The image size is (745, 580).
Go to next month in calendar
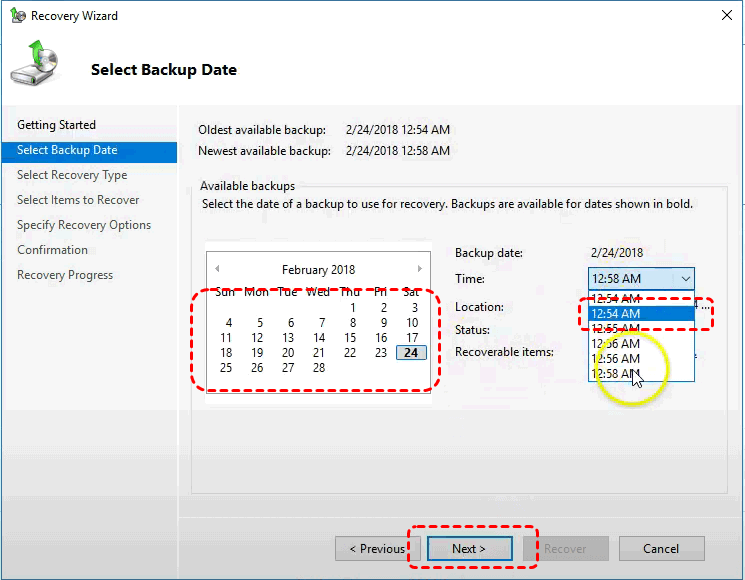coord(420,269)
